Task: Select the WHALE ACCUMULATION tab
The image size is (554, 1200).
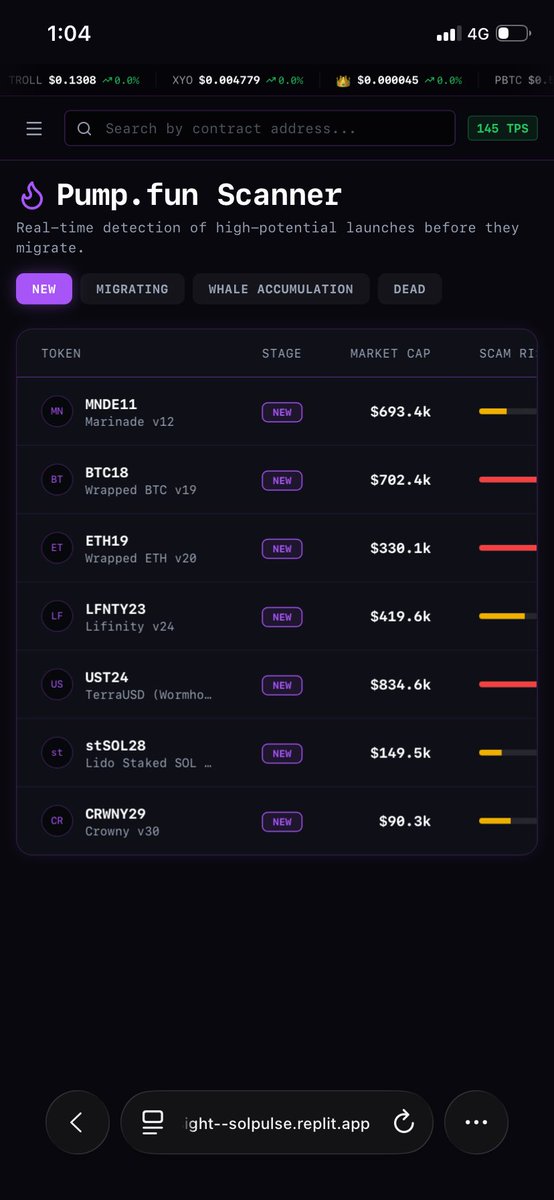Action: click(x=281, y=289)
